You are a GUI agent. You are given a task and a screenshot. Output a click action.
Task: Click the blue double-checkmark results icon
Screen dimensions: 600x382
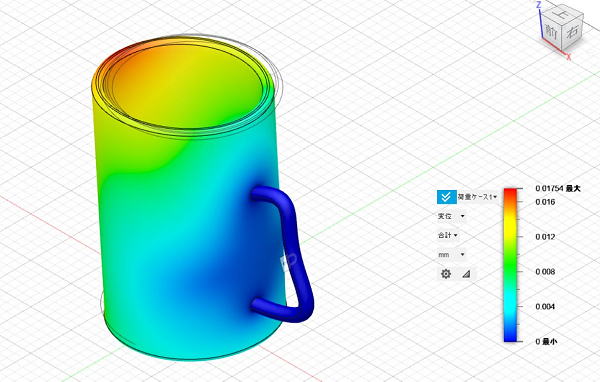pyautogui.click(x=446, y=197)
